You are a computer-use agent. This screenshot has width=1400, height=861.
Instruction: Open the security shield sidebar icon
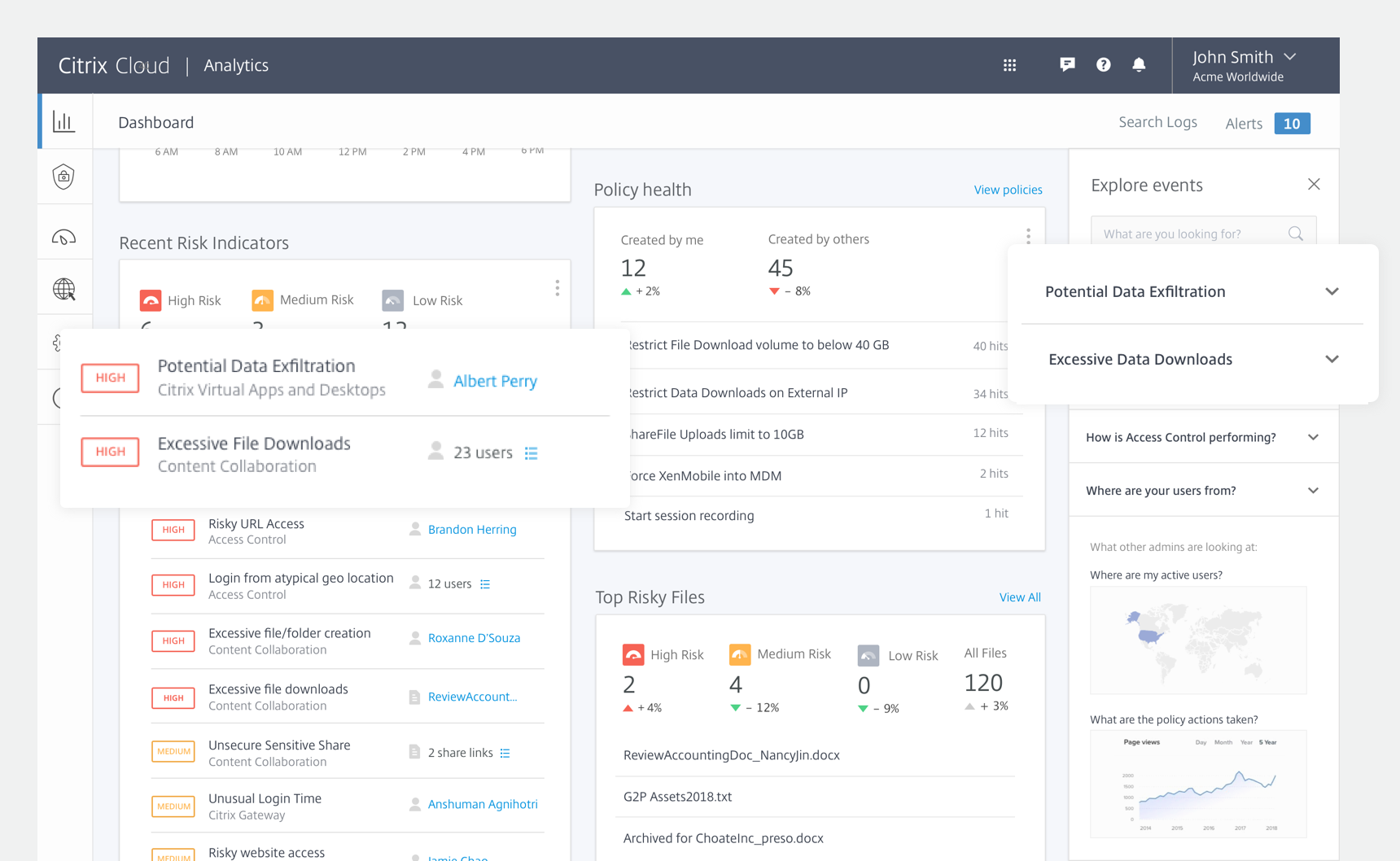63,177
